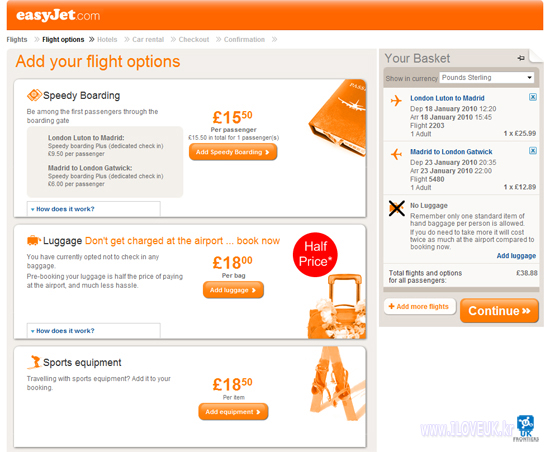Click the easyJet.com logo
The image size is (550, 452).
pyautogui.click(x=58, y=15)
